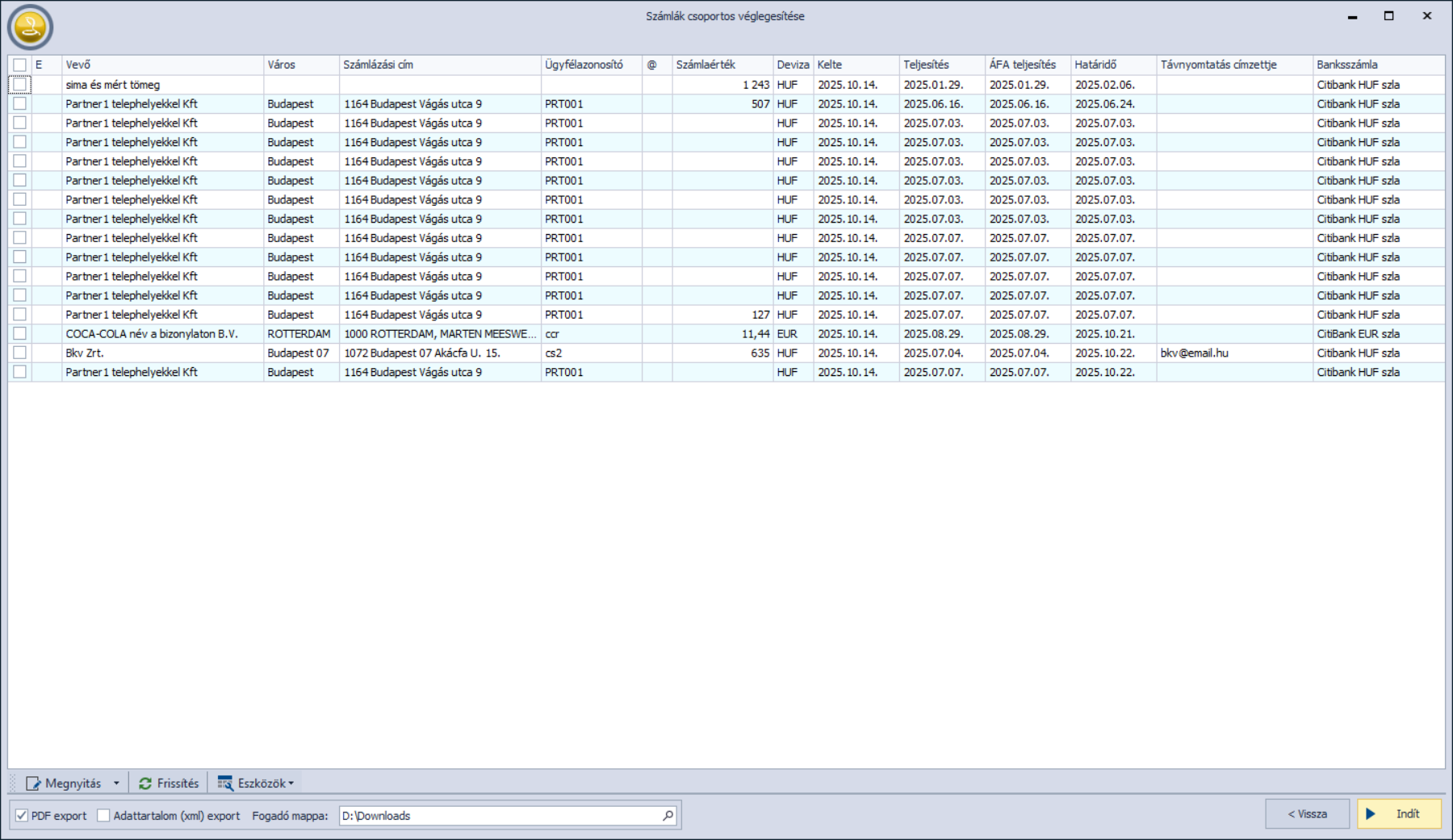The width and height of the screenshot is (1453, 840).
Task: Click the < Vissza button
Action: pos(1307,814)
